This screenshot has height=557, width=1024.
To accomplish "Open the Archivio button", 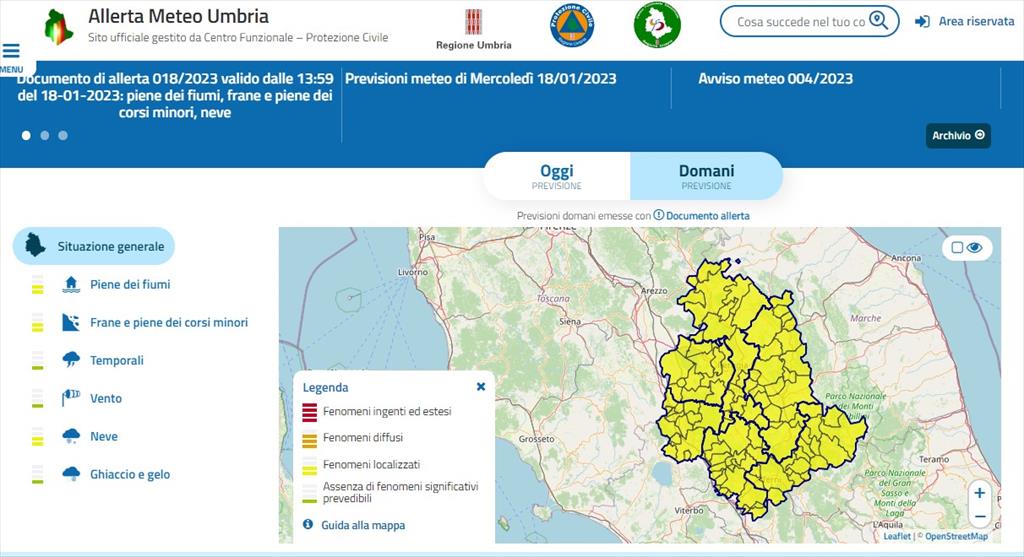I will coord(958,136).
